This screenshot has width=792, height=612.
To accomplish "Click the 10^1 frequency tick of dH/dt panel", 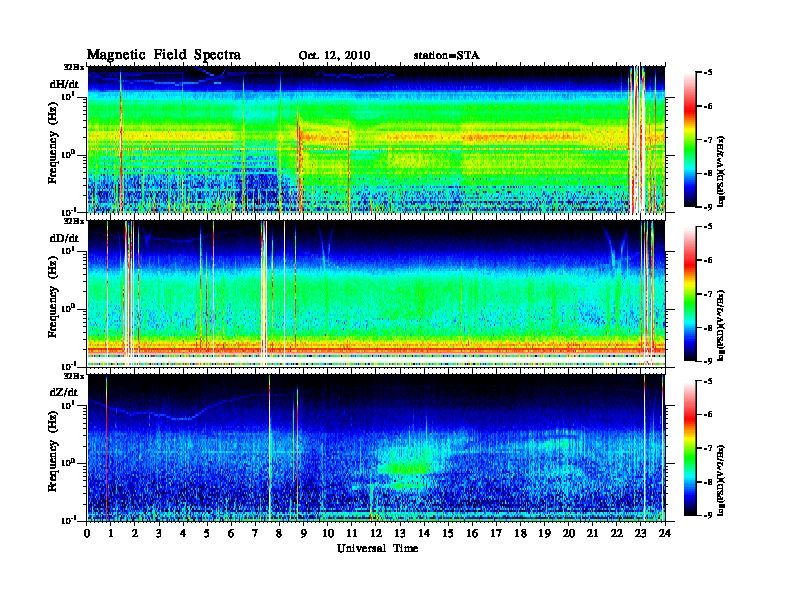I will [x=69, y=96].
